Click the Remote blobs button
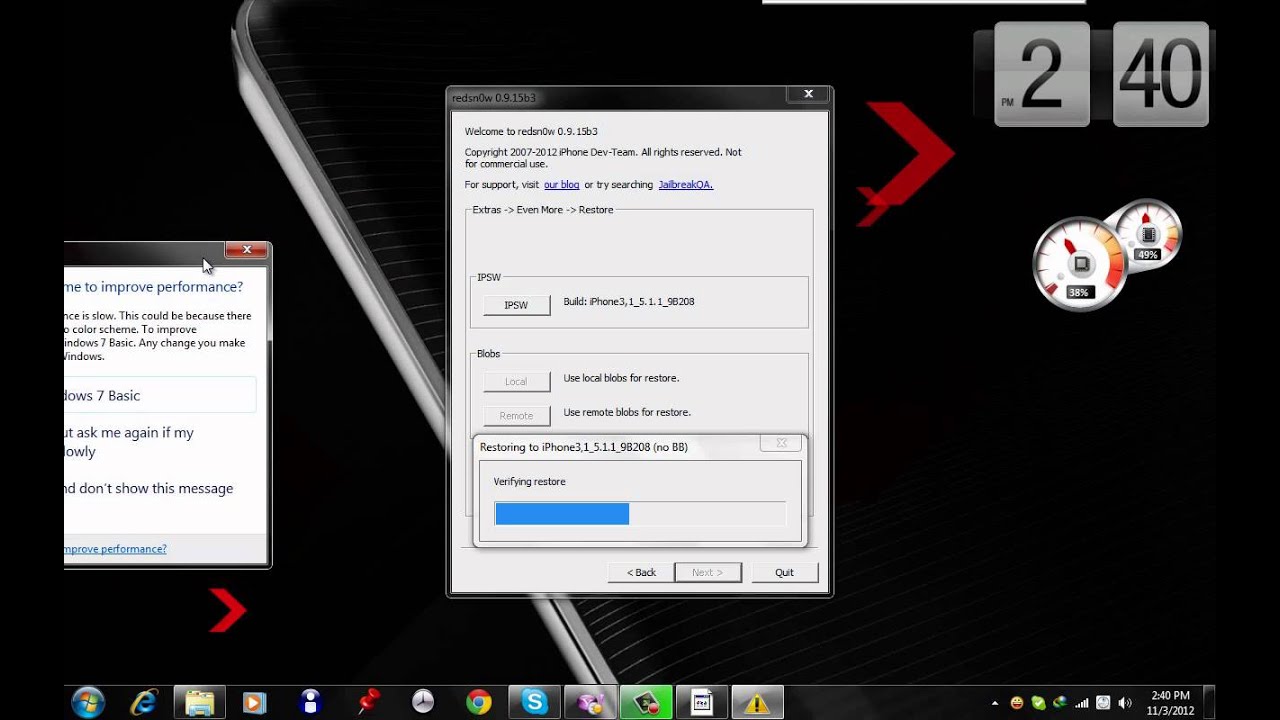The width and height of the screenshot is (1280, 720). click(x=516, y=415)
